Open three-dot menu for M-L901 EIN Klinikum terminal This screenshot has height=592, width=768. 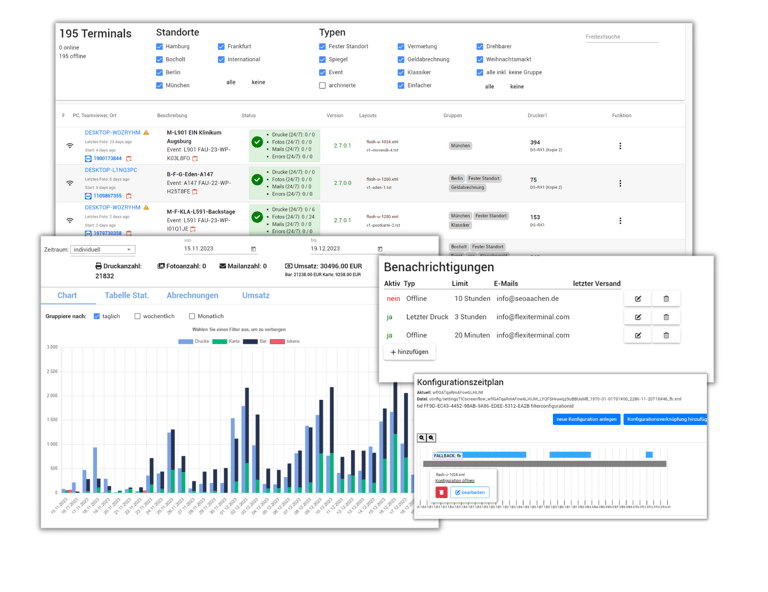click(620, 146)
